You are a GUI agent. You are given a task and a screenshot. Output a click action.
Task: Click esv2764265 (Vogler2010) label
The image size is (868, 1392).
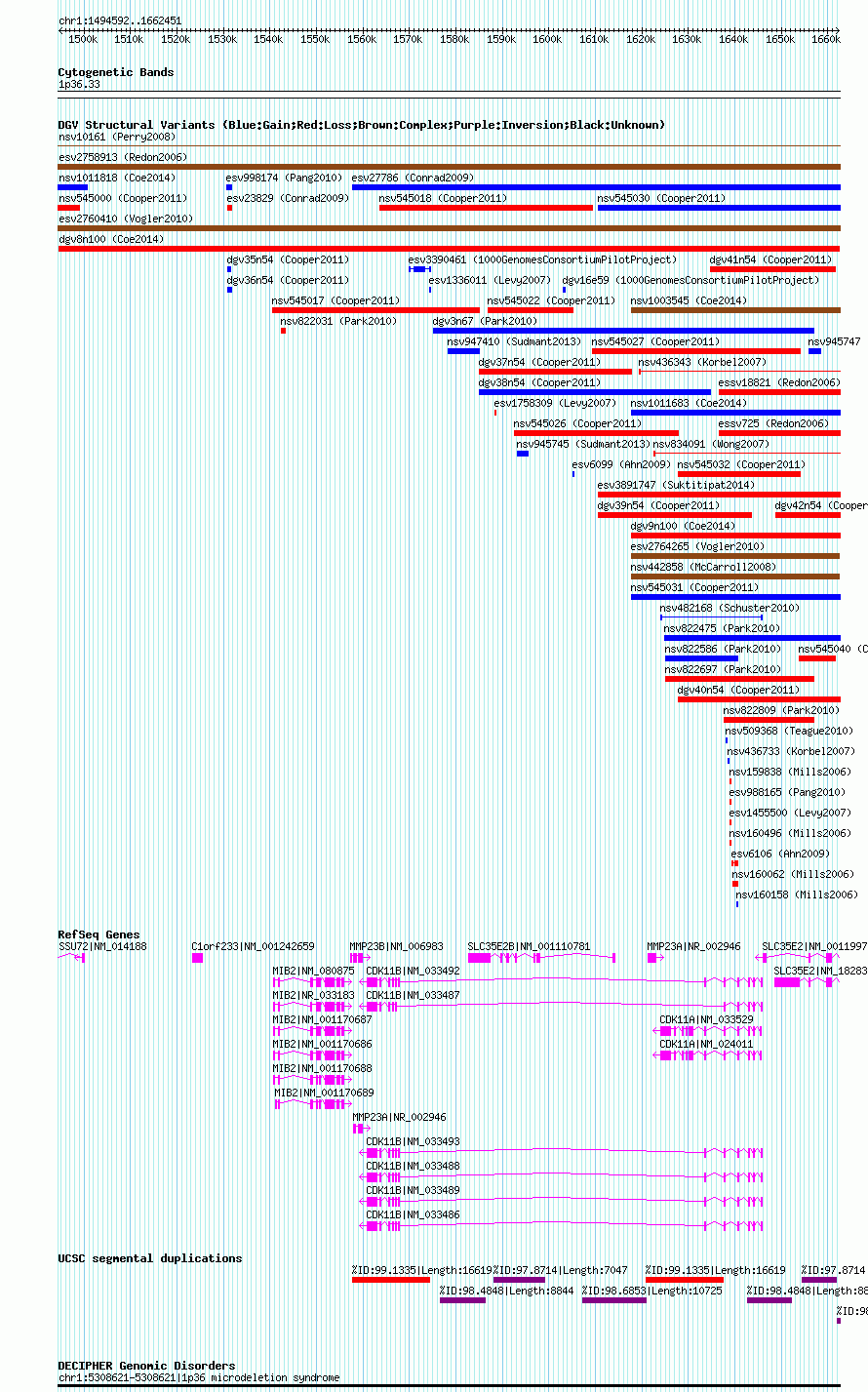698,546
